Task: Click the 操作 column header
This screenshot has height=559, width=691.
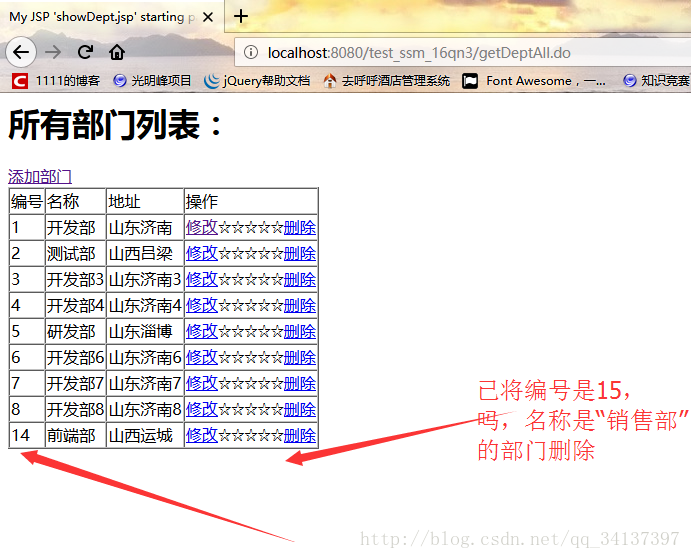Action: tap(251, 201)
